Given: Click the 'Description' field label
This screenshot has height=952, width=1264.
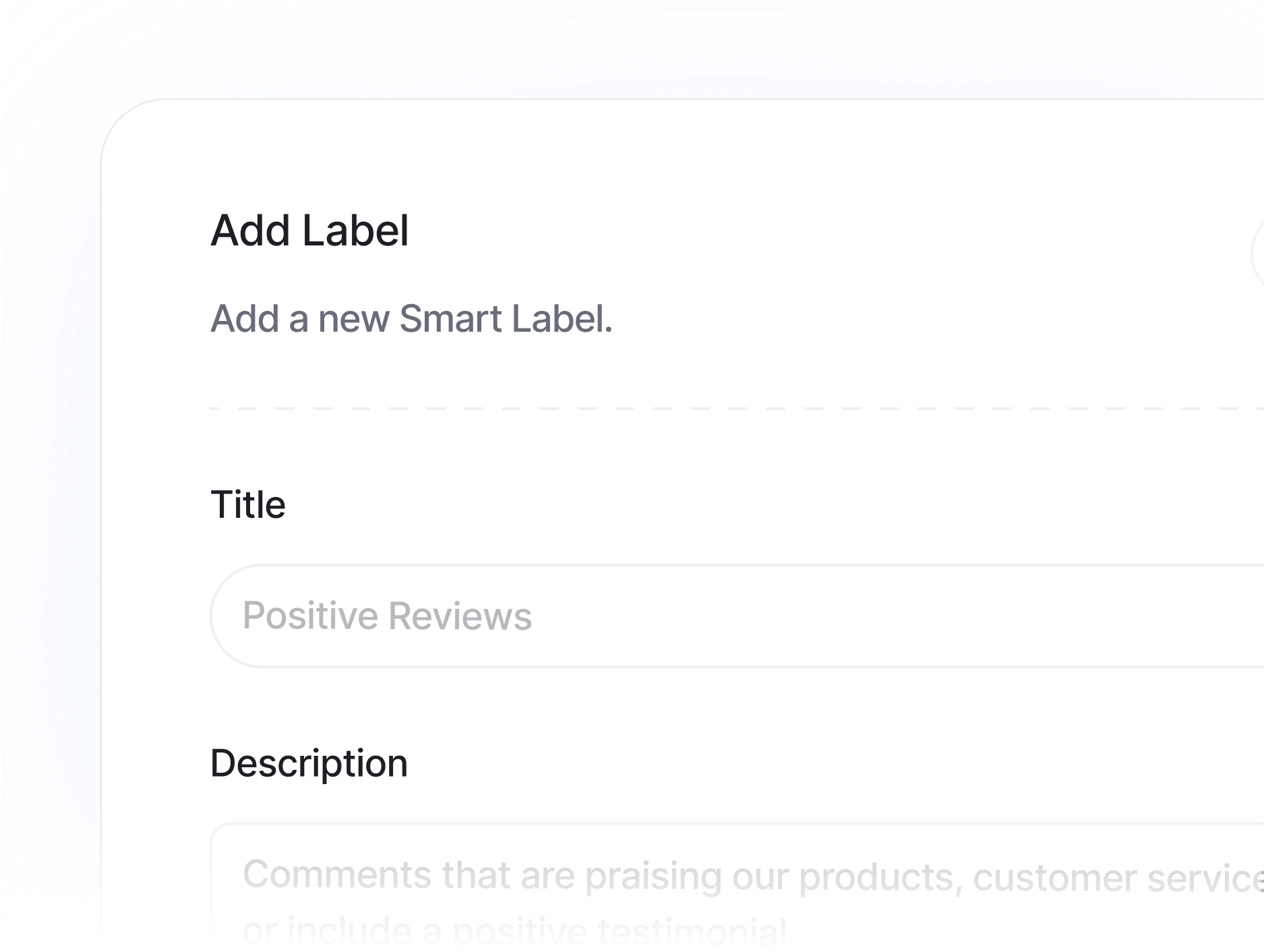Looking at the screenshot, I should (x=309, y=763).
